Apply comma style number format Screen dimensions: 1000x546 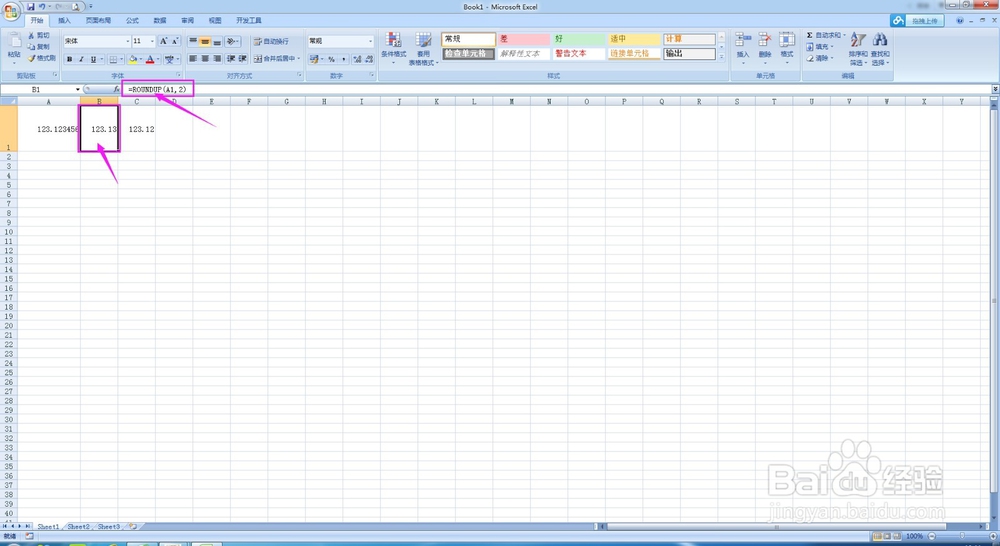point(344,59)
